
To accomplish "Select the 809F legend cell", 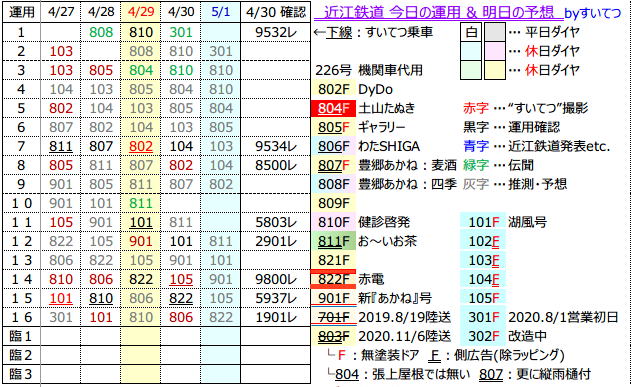I will click(333, 203).
